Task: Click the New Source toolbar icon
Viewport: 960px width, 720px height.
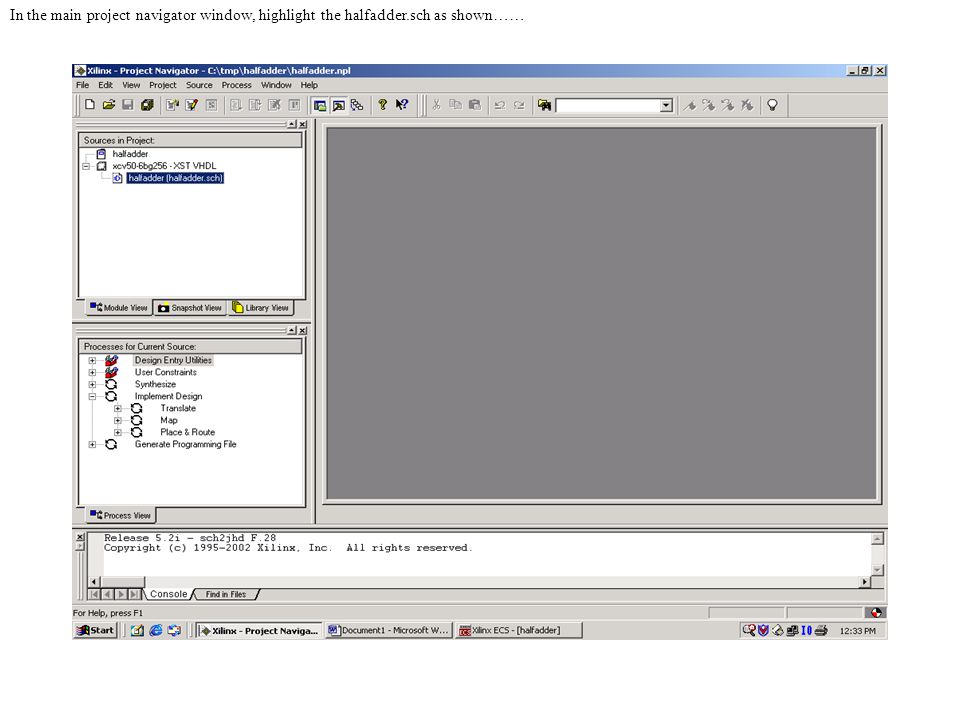Action: pyautogui.click(x=172, y=105)
